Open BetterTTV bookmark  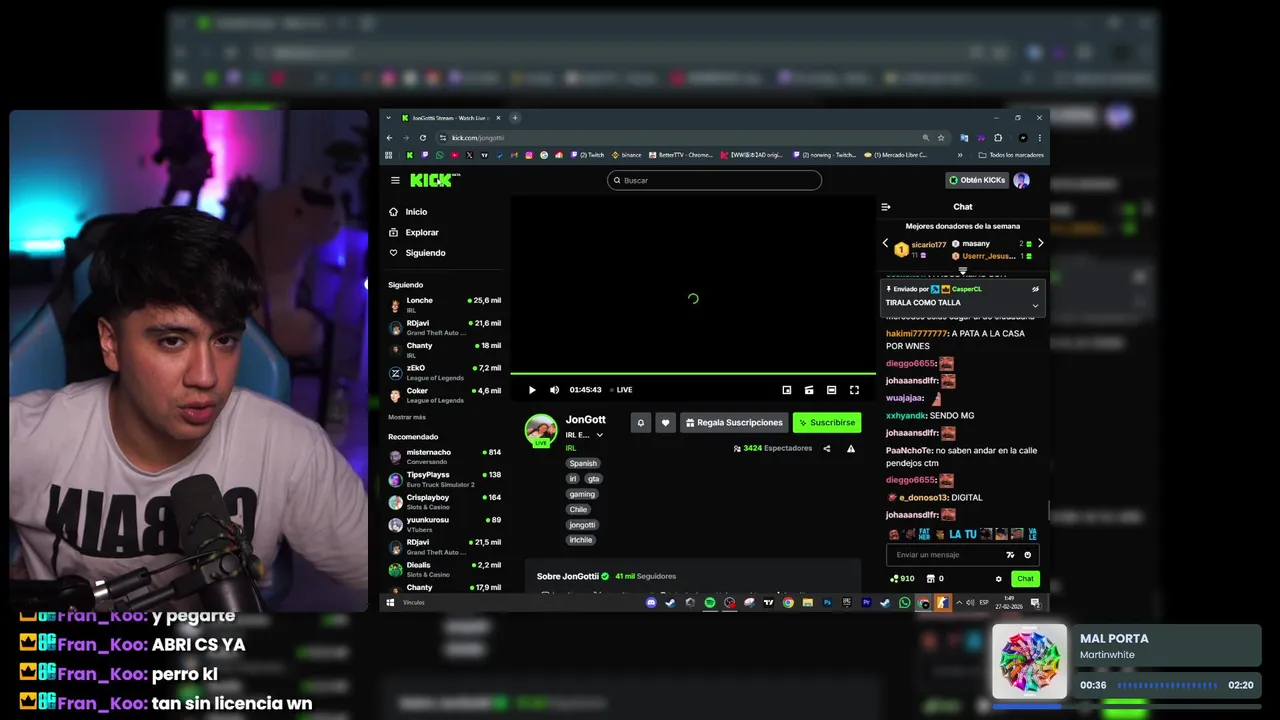tap(680, 155)
